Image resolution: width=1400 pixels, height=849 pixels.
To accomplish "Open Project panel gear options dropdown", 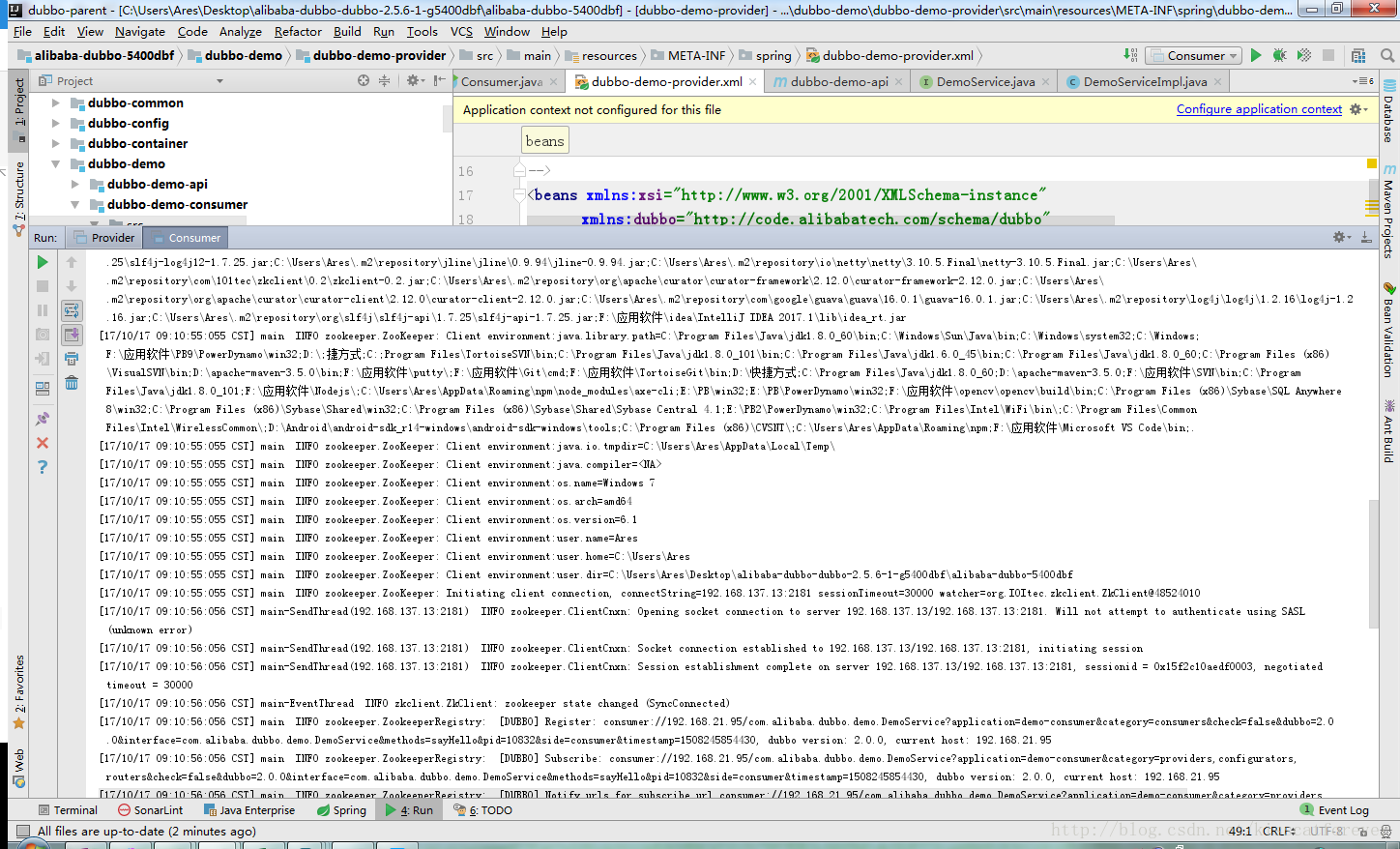I will coord(416,81).
